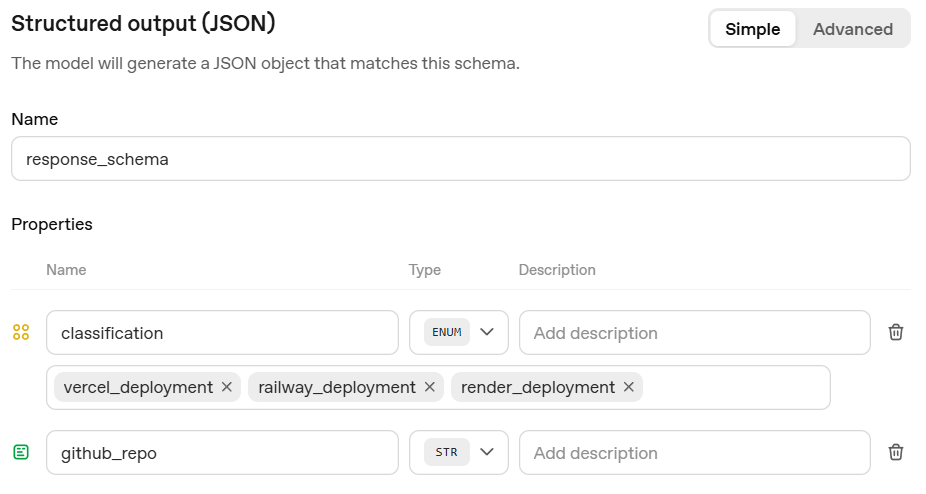
Task: Remove the vercel_deployment enum value
Action: pos(227,387)
